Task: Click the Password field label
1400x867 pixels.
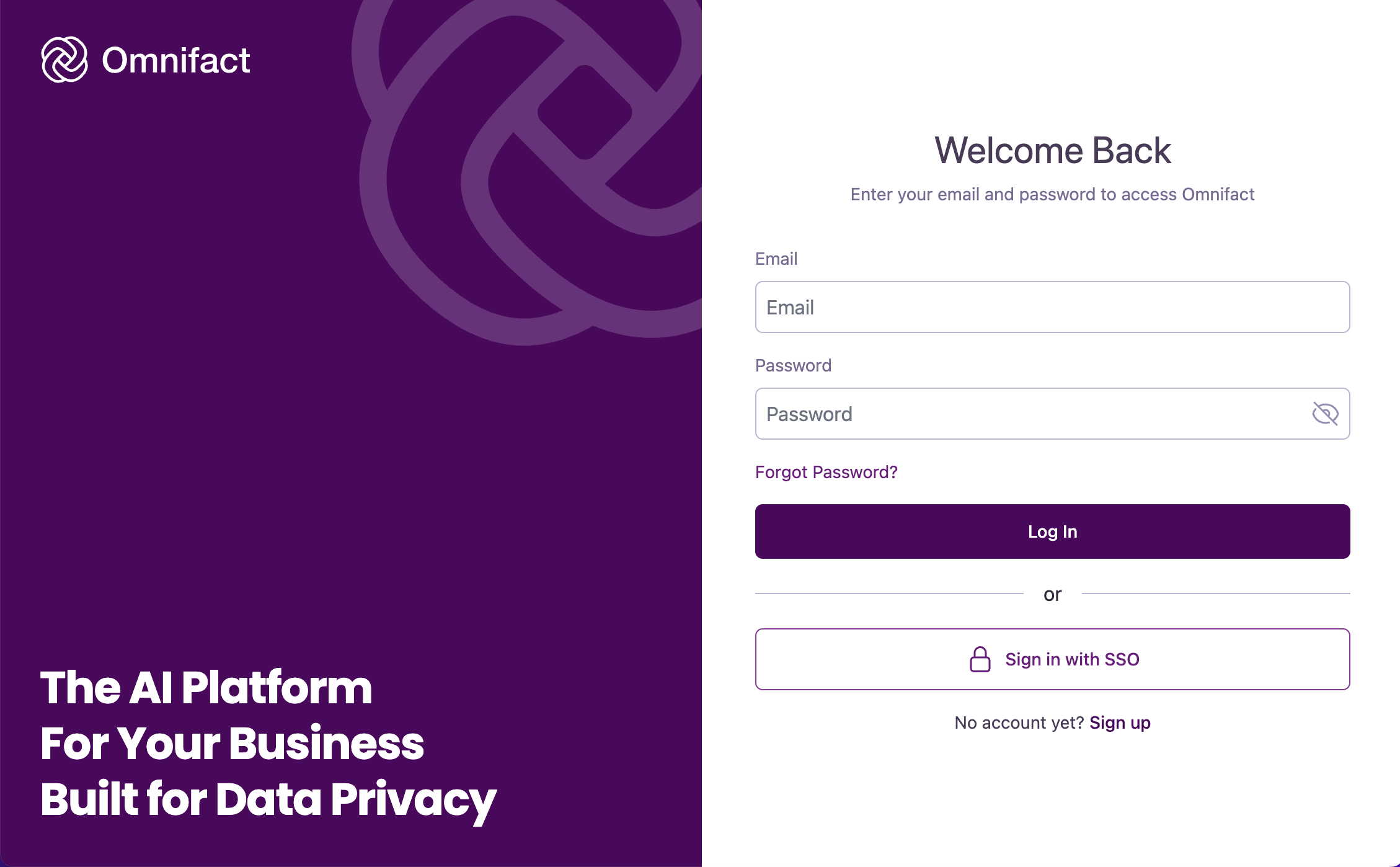Action: pyautogui.click(x=793, y=365)
